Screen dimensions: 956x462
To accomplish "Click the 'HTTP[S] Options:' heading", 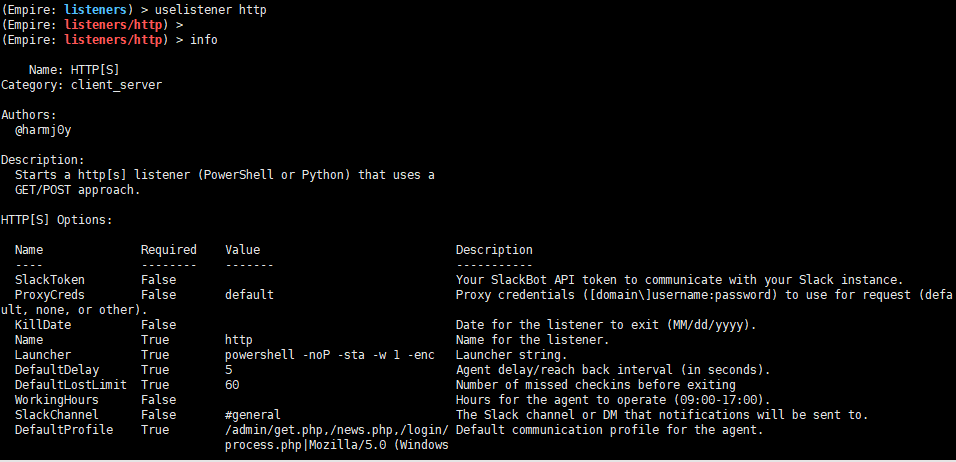I will pos(57,220).
